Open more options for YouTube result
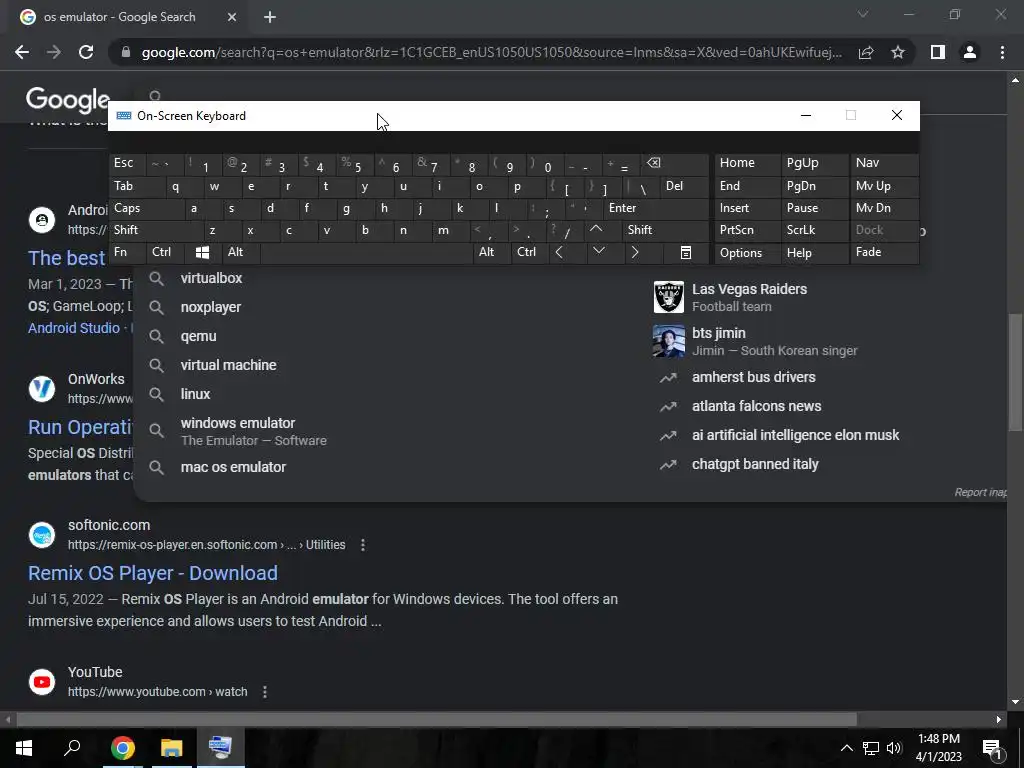The height and width of the screenshot is (768, 1024). (265, 692)
